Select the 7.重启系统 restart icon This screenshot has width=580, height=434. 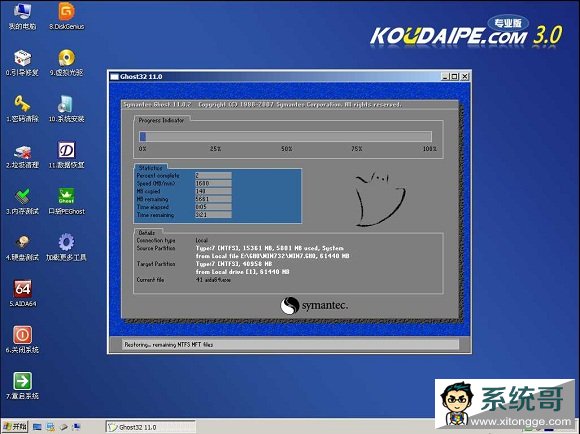(x=22, y=386)
